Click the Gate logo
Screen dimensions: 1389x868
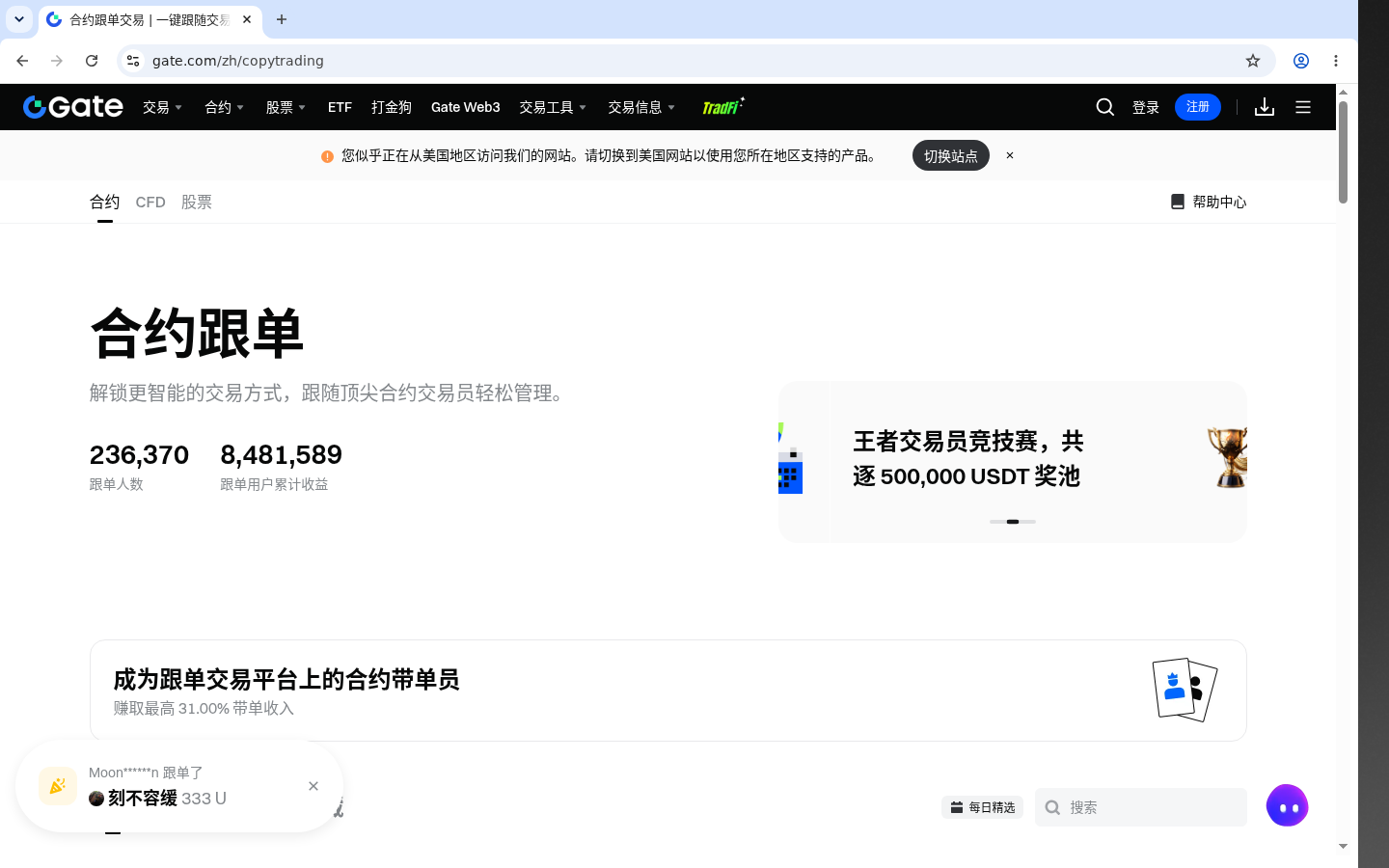point(73,107)
